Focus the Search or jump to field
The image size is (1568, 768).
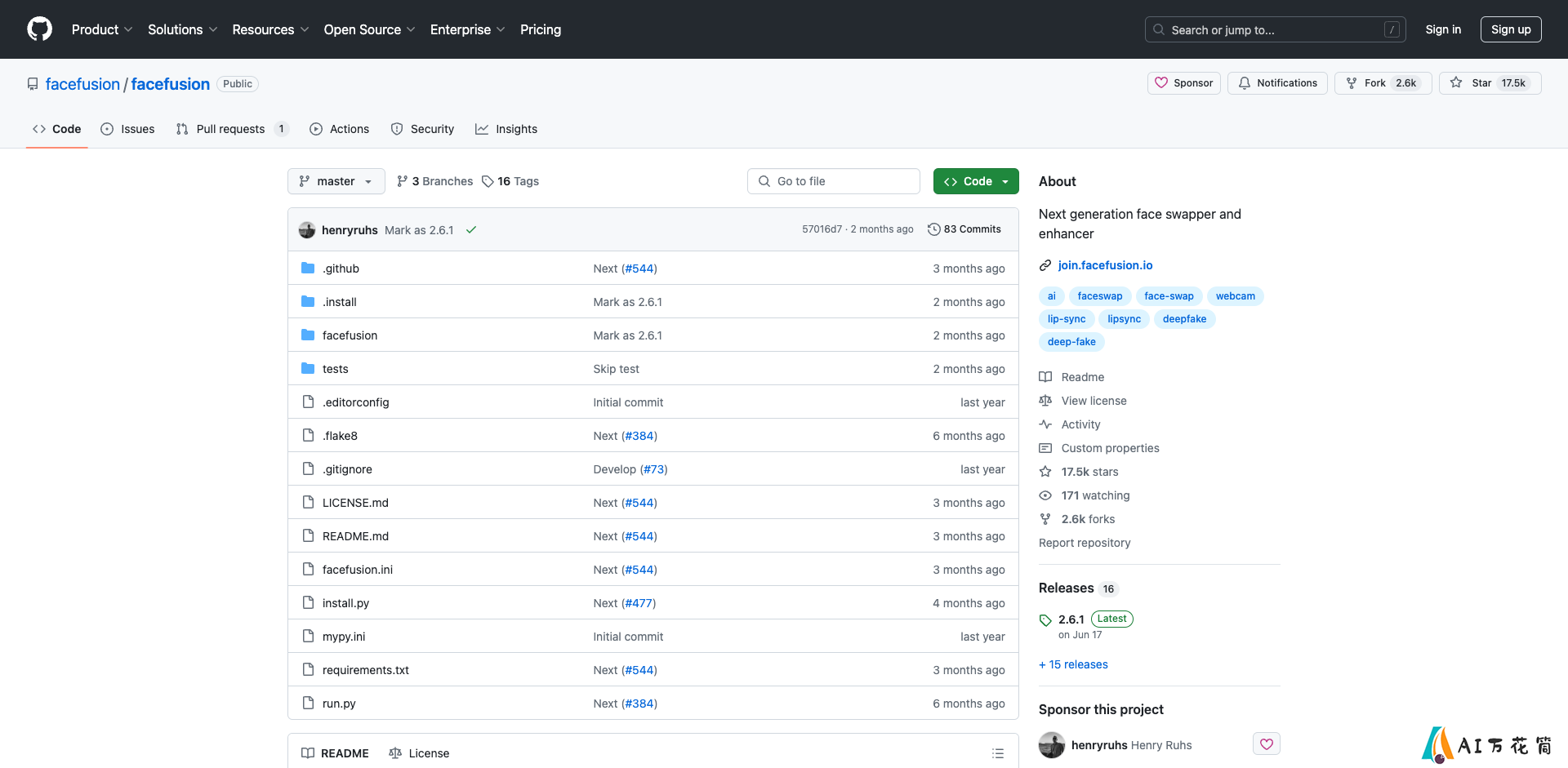pos(1276,29)
